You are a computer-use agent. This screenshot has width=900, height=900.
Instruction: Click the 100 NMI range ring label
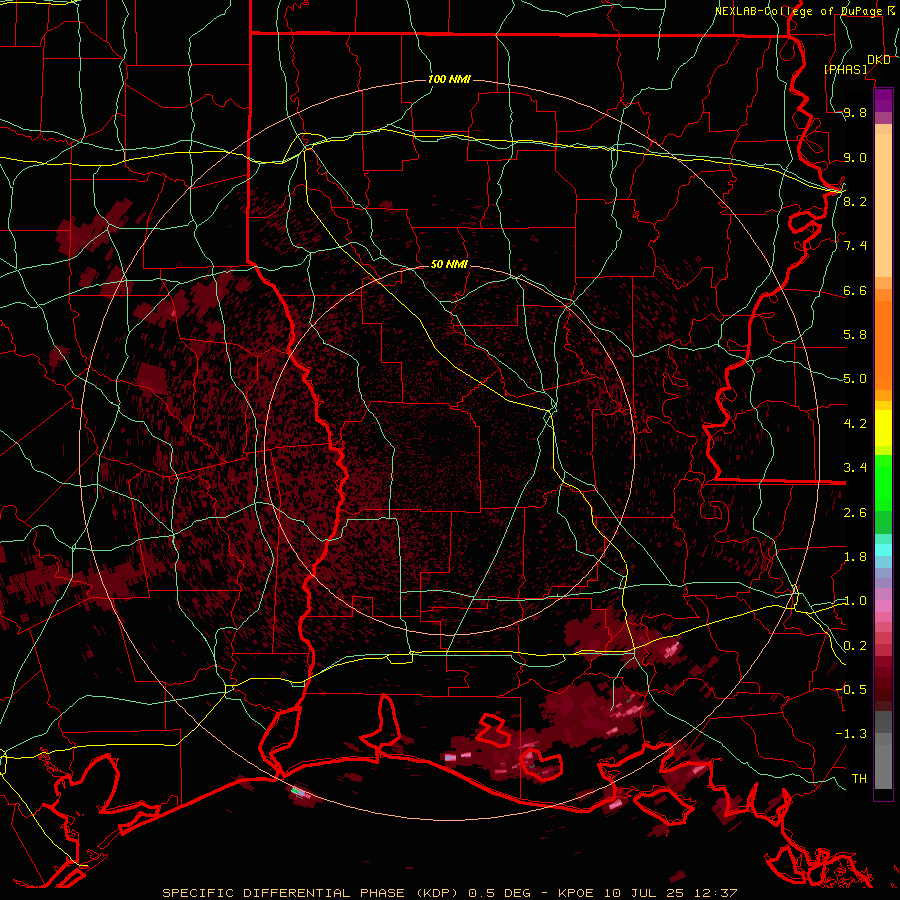tap(449, 79)
